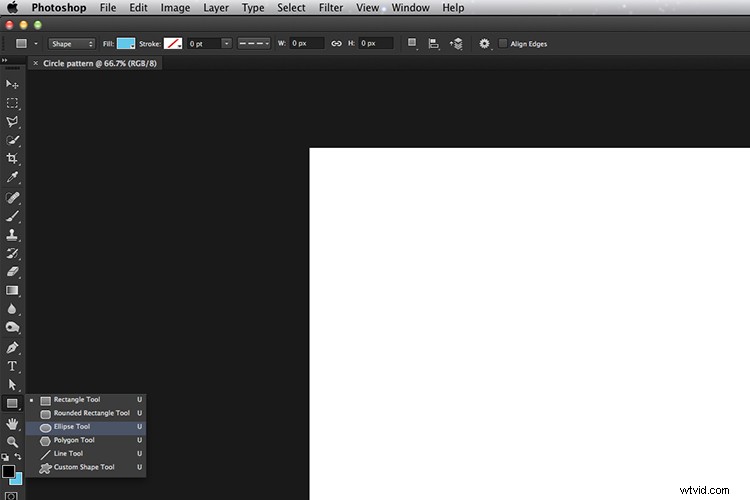Image resolution: width=750 pixels, height=500 pixels.
Task: Select the Quick Selection tool
Action: [12, 140]
